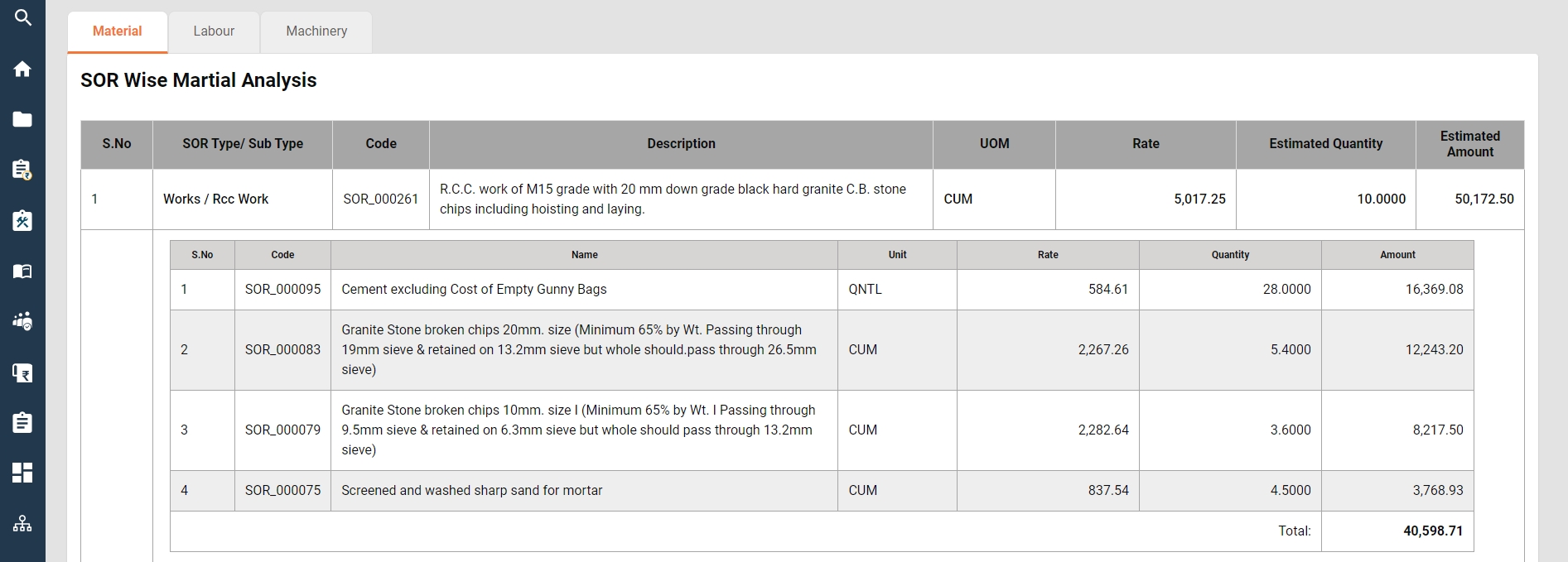Click the SOR_000095 cement row code

click(x=282, y=290)
